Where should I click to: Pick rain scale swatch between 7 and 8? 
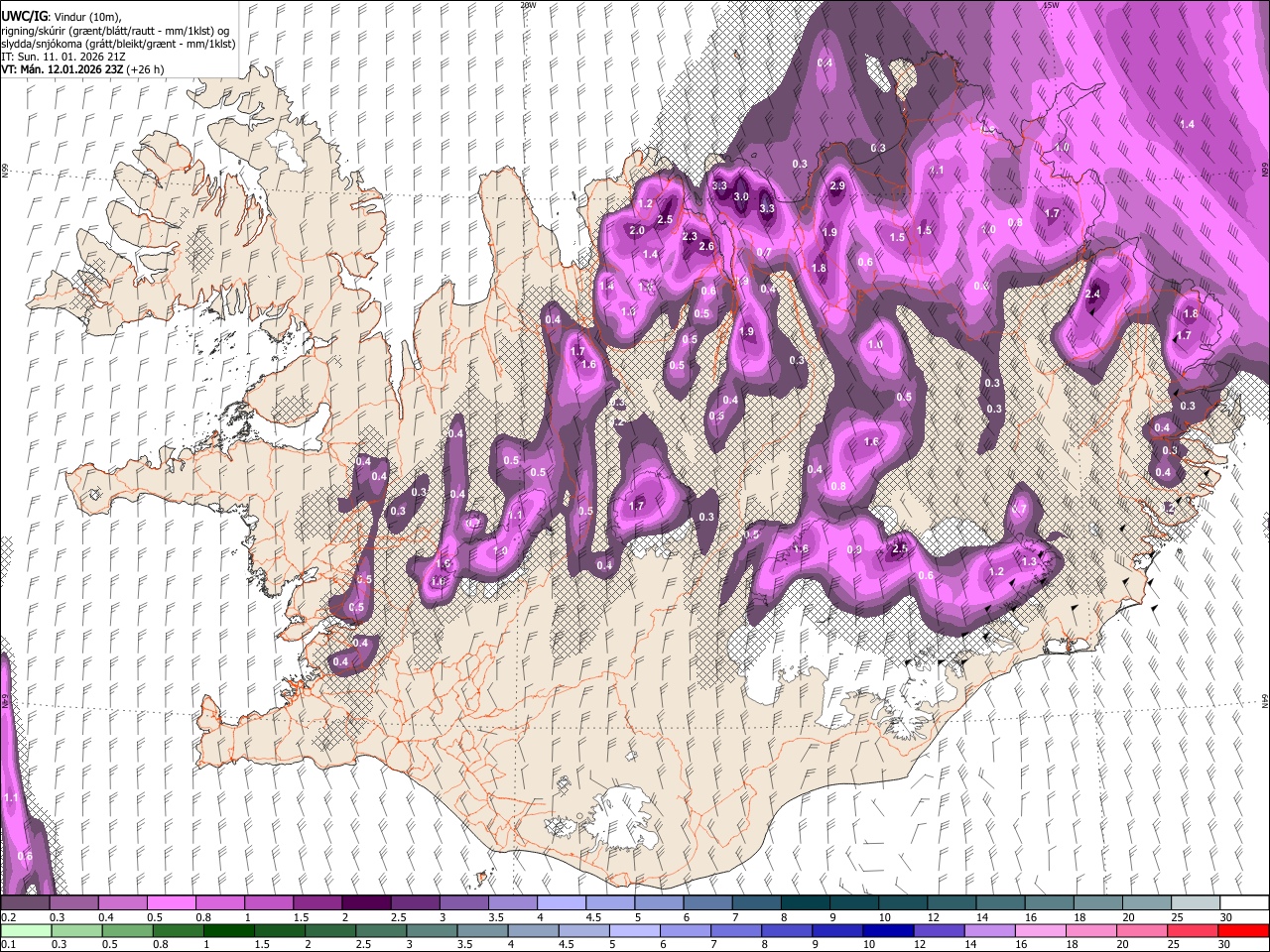(735, 931)
